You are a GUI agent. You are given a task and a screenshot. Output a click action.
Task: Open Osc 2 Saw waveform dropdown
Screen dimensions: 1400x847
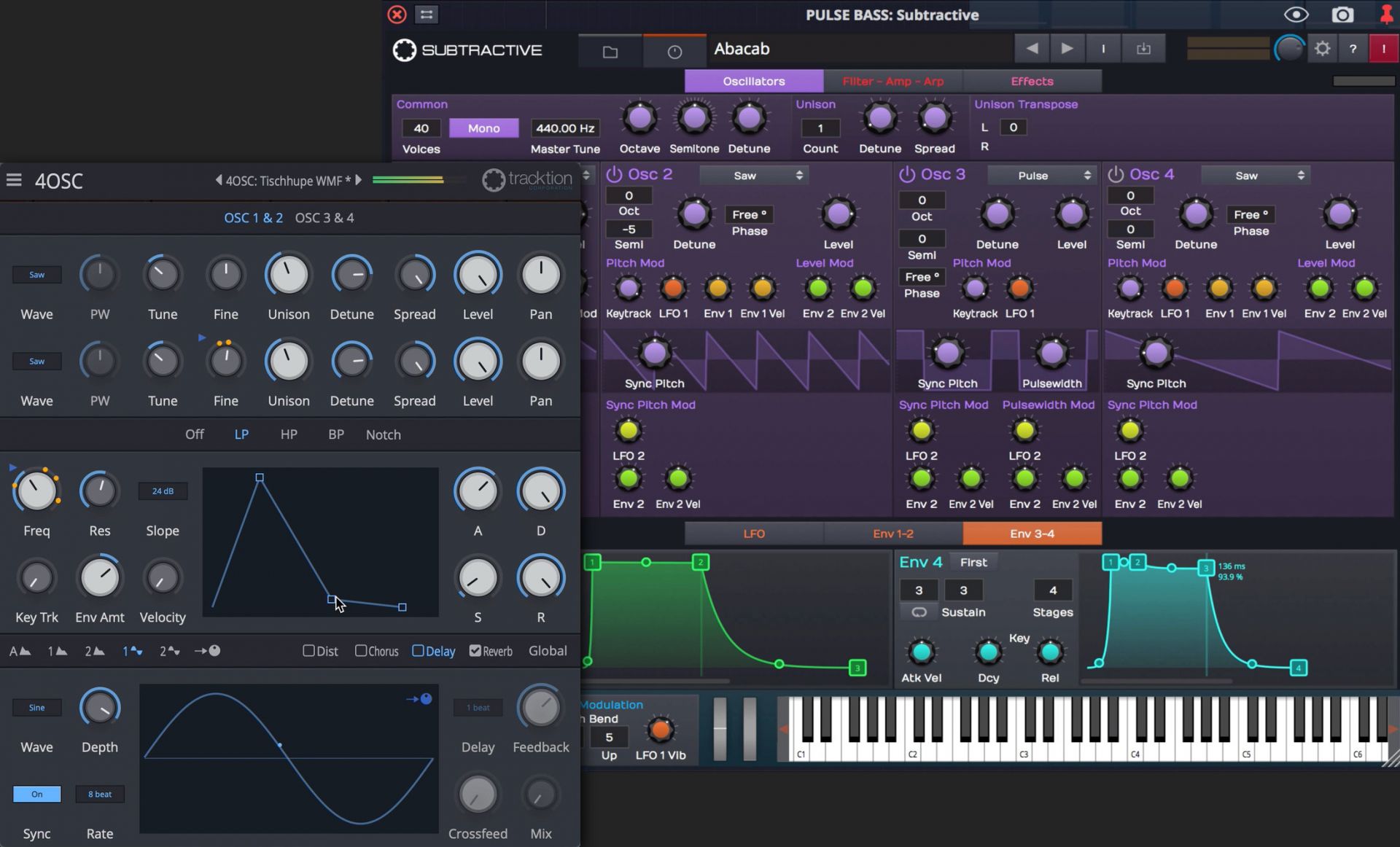[x=752, y=175]
